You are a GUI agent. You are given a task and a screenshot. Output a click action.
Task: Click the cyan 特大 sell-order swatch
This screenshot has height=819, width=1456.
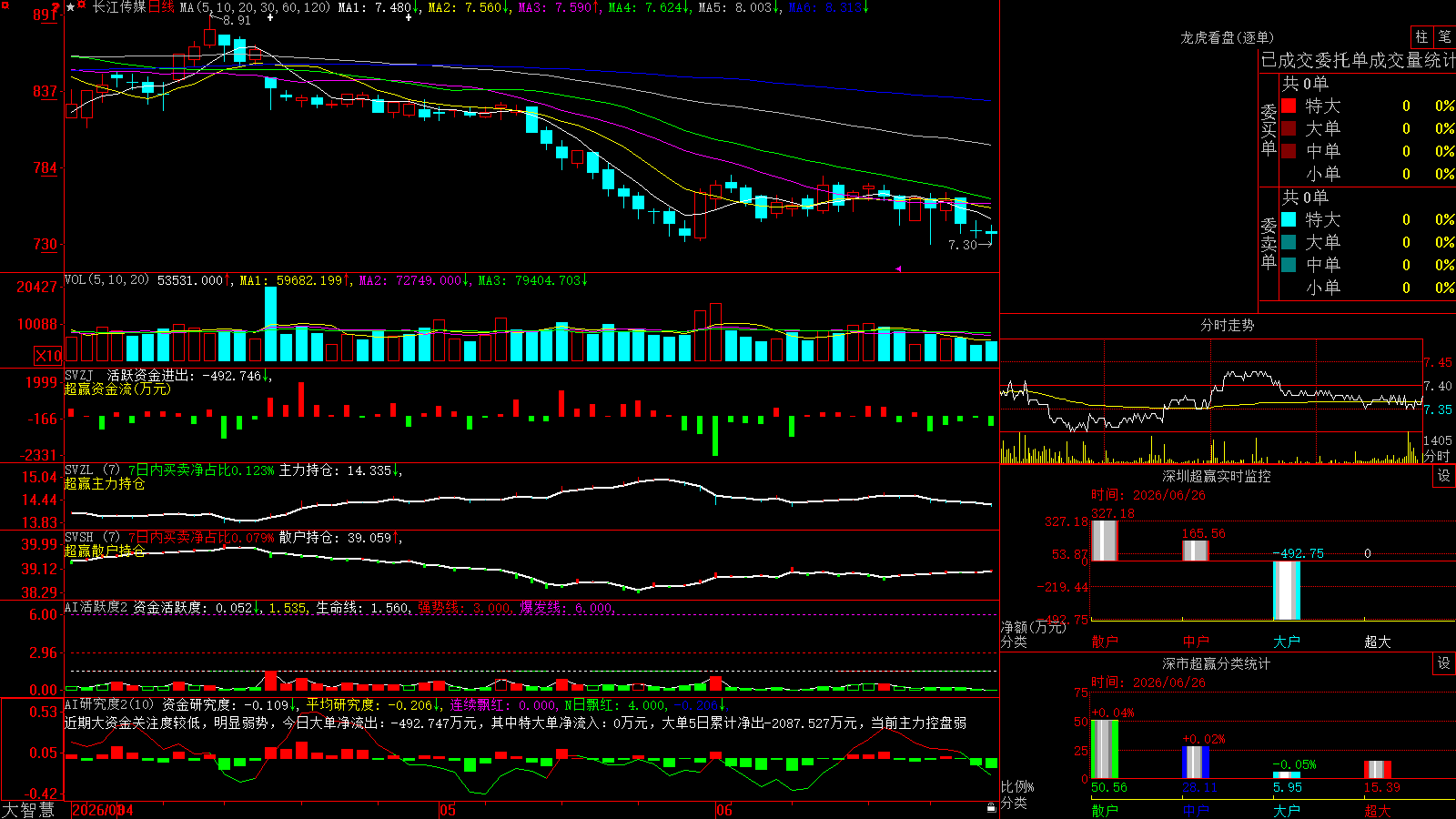pos(1289,219)
